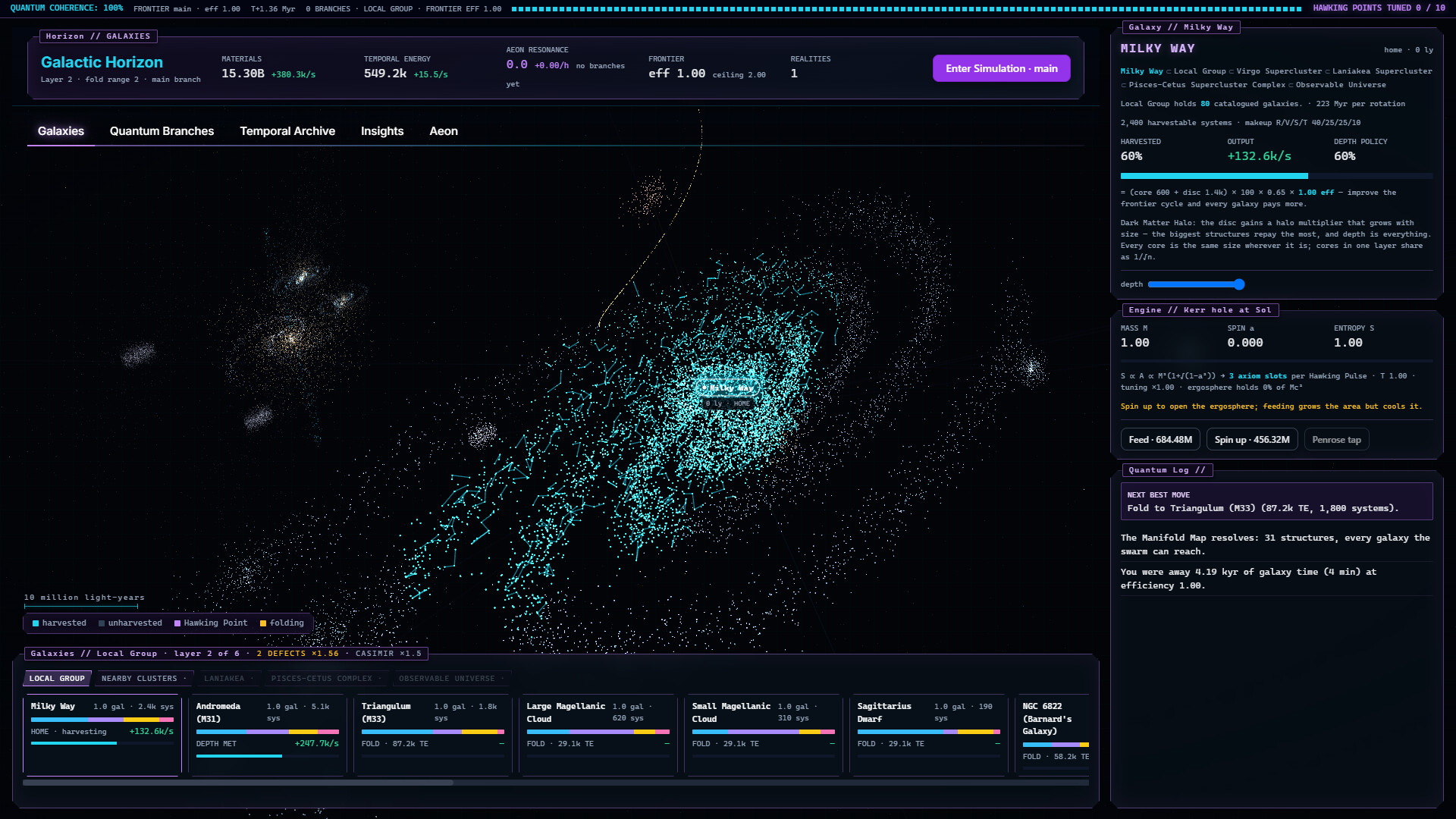1456x819 pixels.
Task: Click the Virgo Supercluster breadcrumb link
Action: (x=1279, y=71)
